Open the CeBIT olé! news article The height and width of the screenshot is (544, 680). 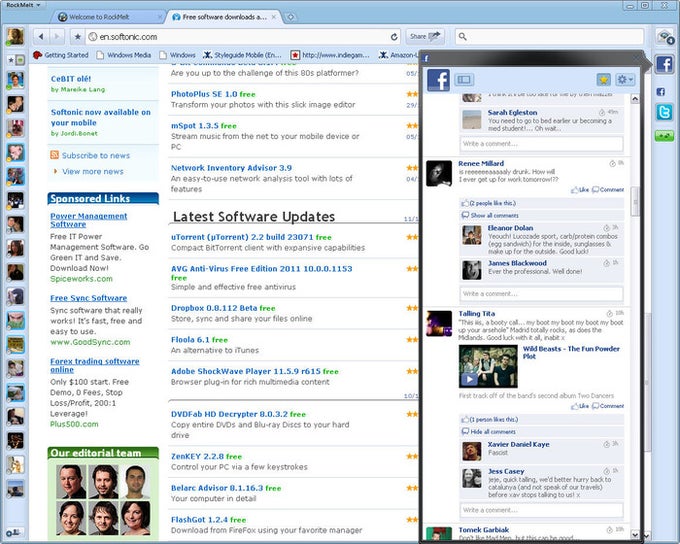(71, 79)
